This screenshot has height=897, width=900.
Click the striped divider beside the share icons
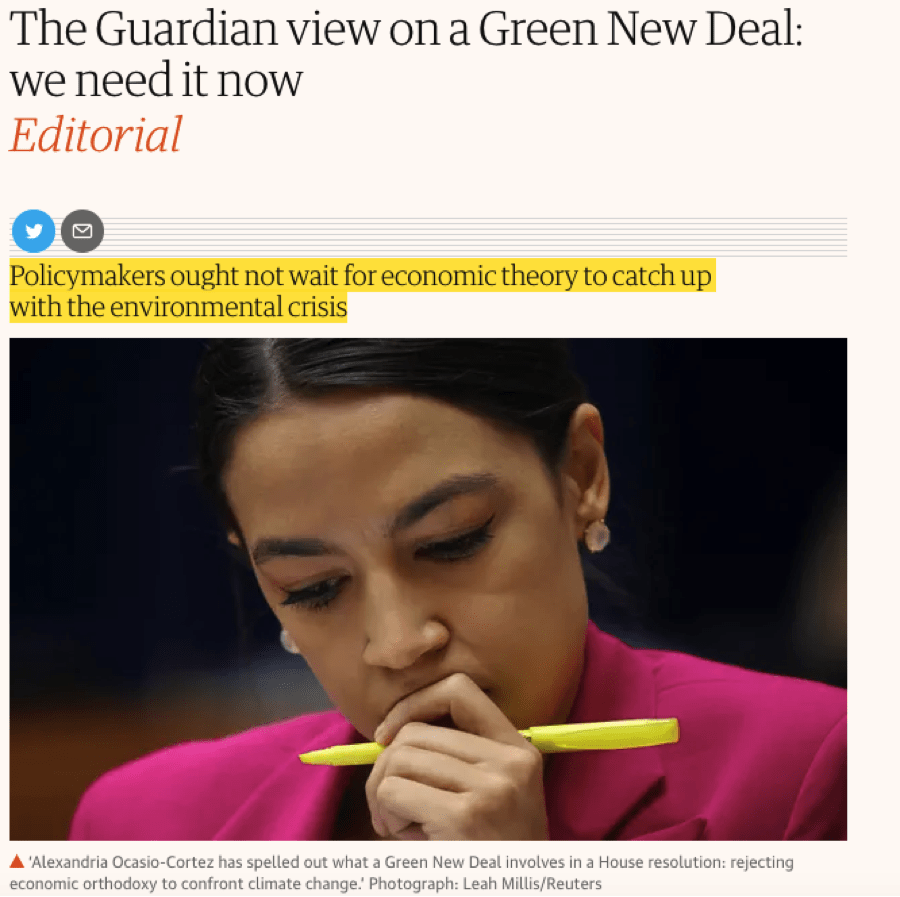pyautogui.click(x=475, y=236)
